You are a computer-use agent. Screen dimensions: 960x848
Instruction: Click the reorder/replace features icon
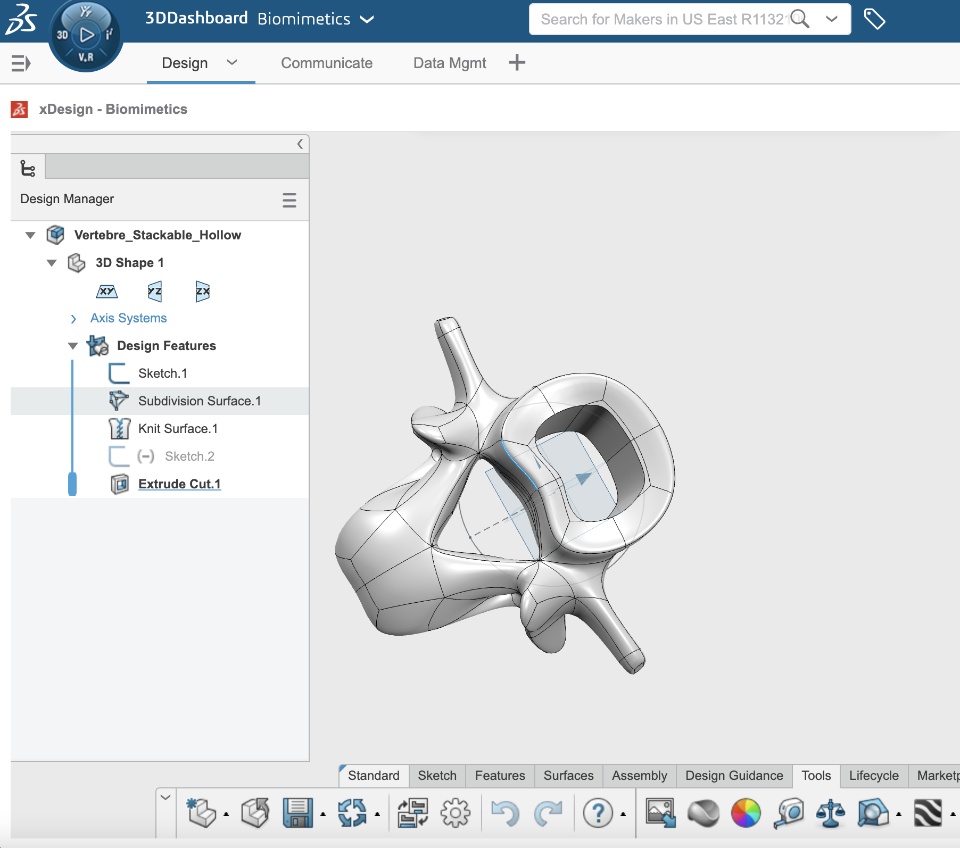click(x=413, y=813)
